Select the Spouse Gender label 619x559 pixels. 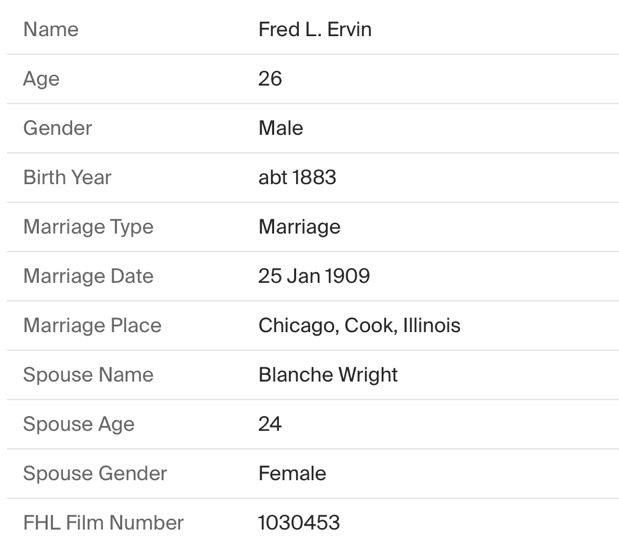(95, 473)
